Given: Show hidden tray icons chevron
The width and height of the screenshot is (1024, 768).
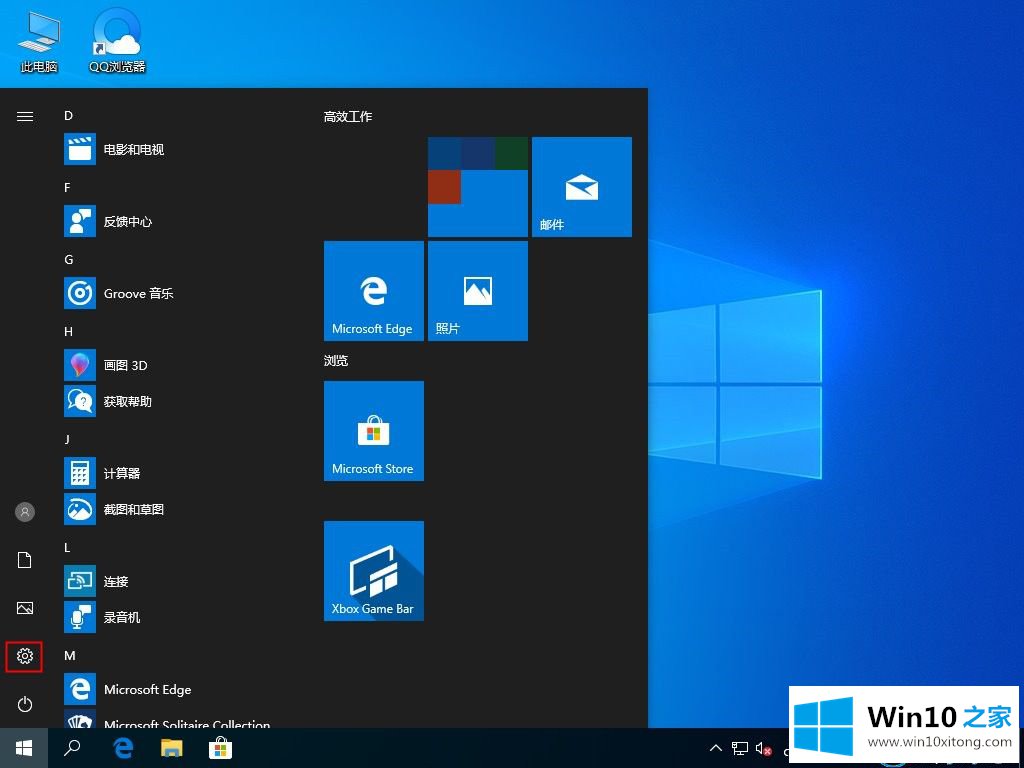Looking at the screenshot, I should (x=716, y=748).
